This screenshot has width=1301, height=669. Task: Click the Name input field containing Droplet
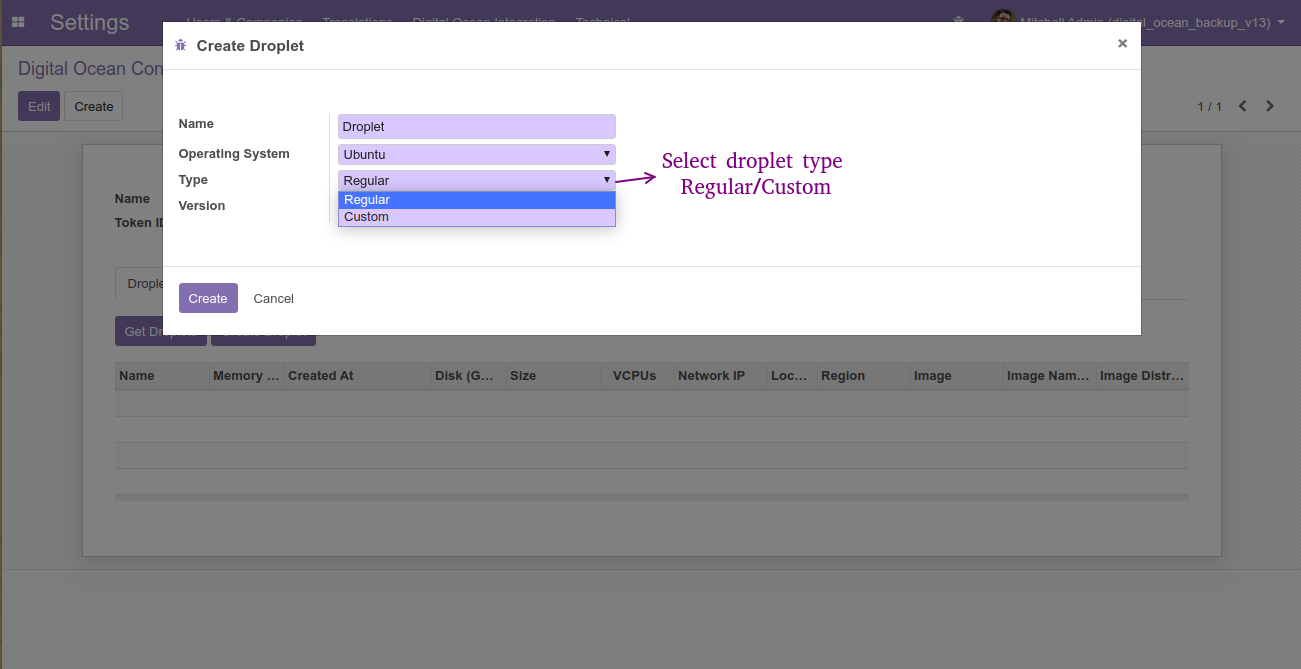tap(477, 127)
